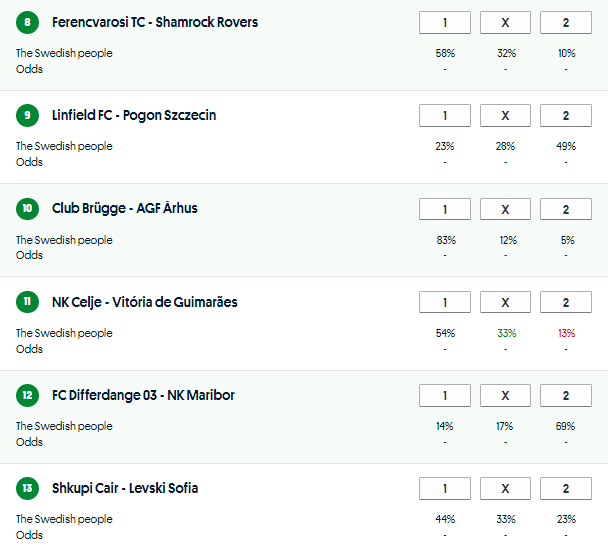The width and height of the screenshot is (608, 554).
Task: Click the green number 10 match badge
Action: coord(27,209)
